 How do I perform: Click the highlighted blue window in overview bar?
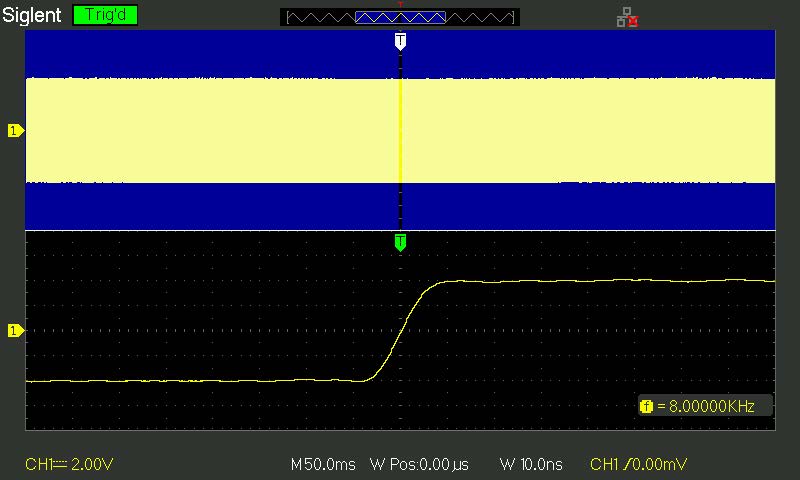coord(401,17)
